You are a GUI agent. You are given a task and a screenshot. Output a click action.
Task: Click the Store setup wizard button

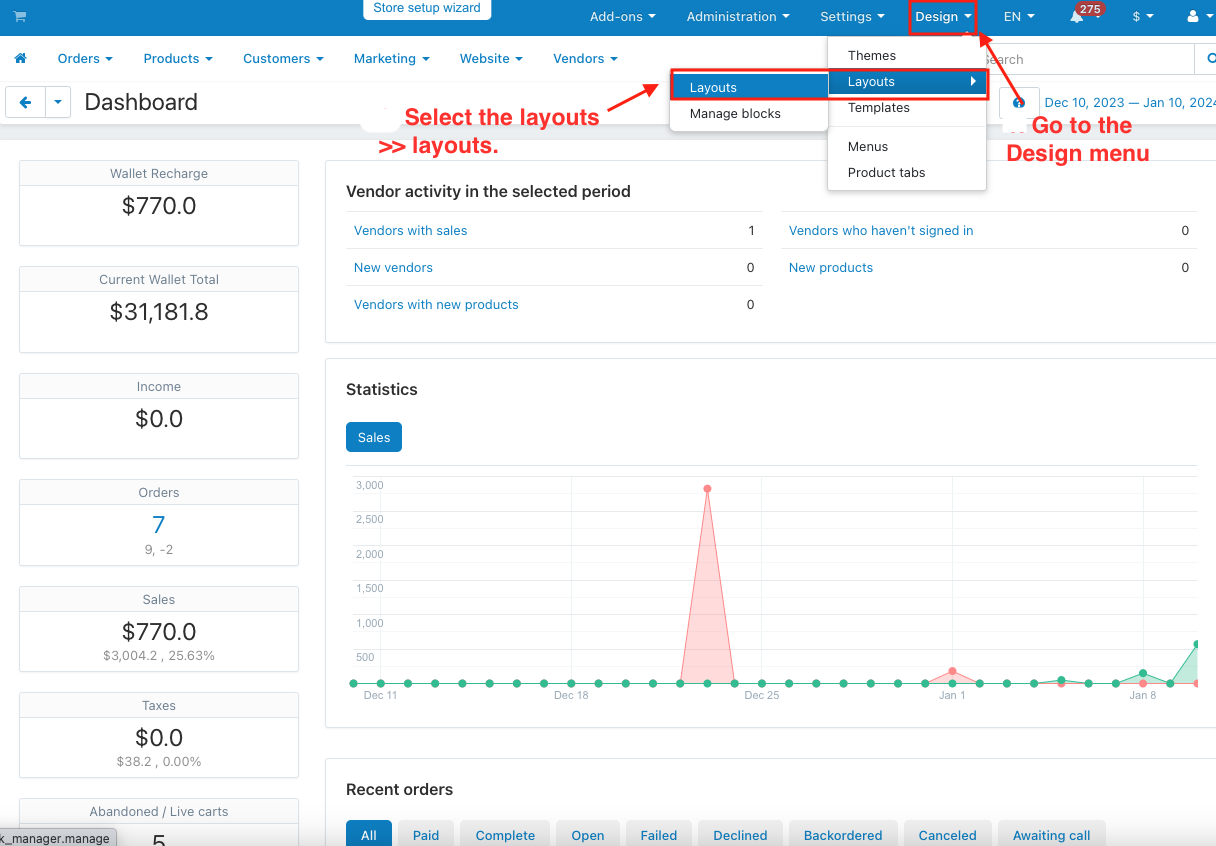click(x=427, y=9)
